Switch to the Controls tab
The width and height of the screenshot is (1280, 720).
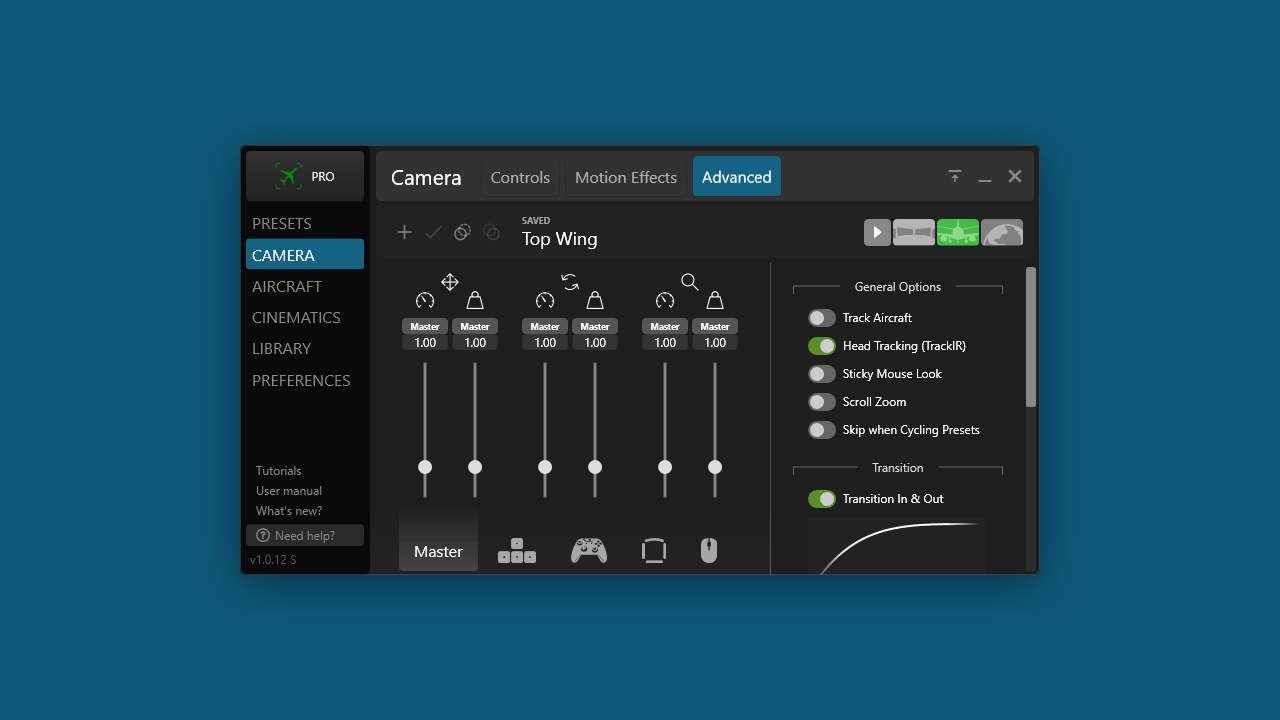[x=520, y=177]
